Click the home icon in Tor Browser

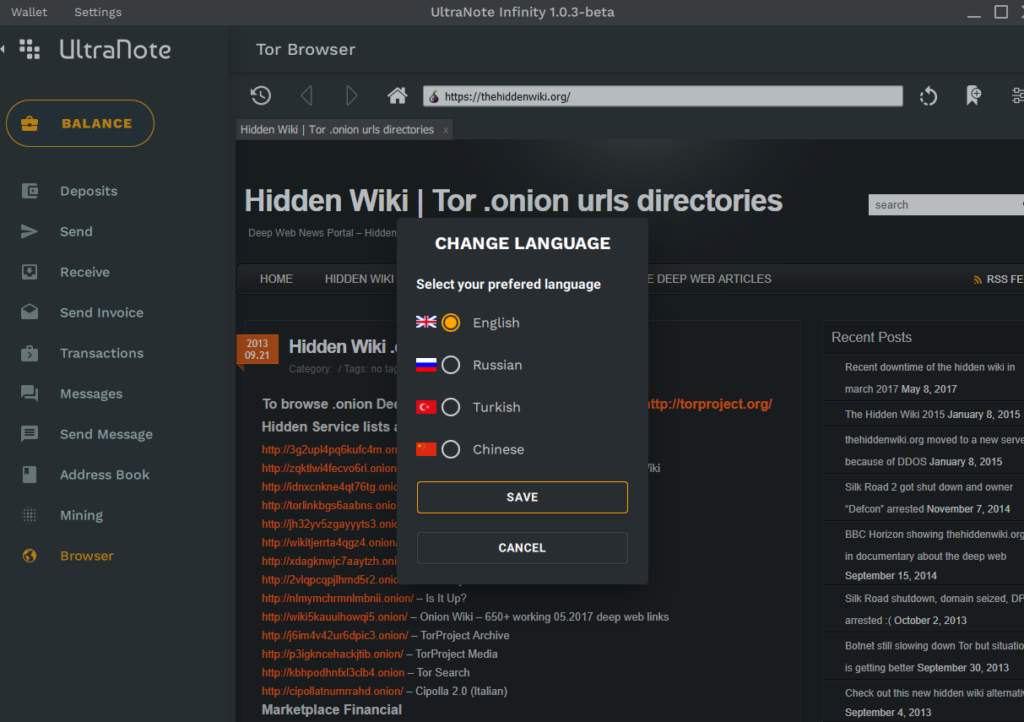click(x=397, y=96)
